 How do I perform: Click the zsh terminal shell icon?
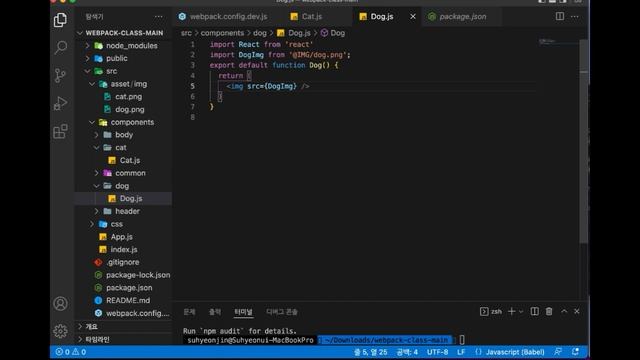click(484, 311)
